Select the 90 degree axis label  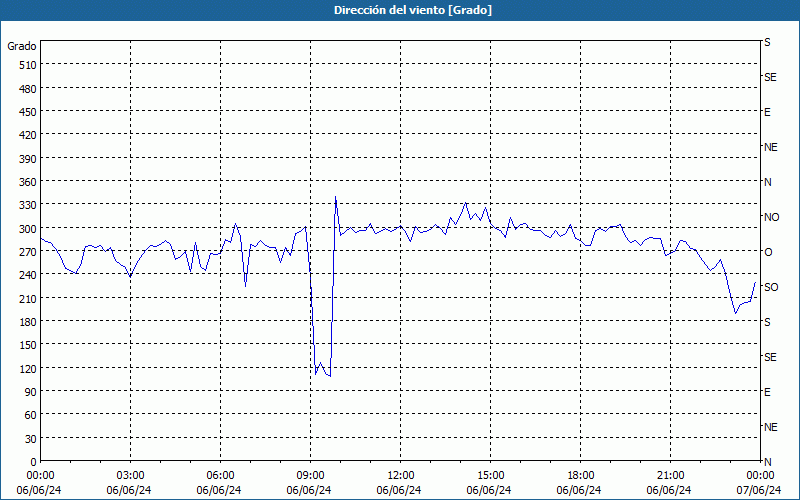[31, 392]
